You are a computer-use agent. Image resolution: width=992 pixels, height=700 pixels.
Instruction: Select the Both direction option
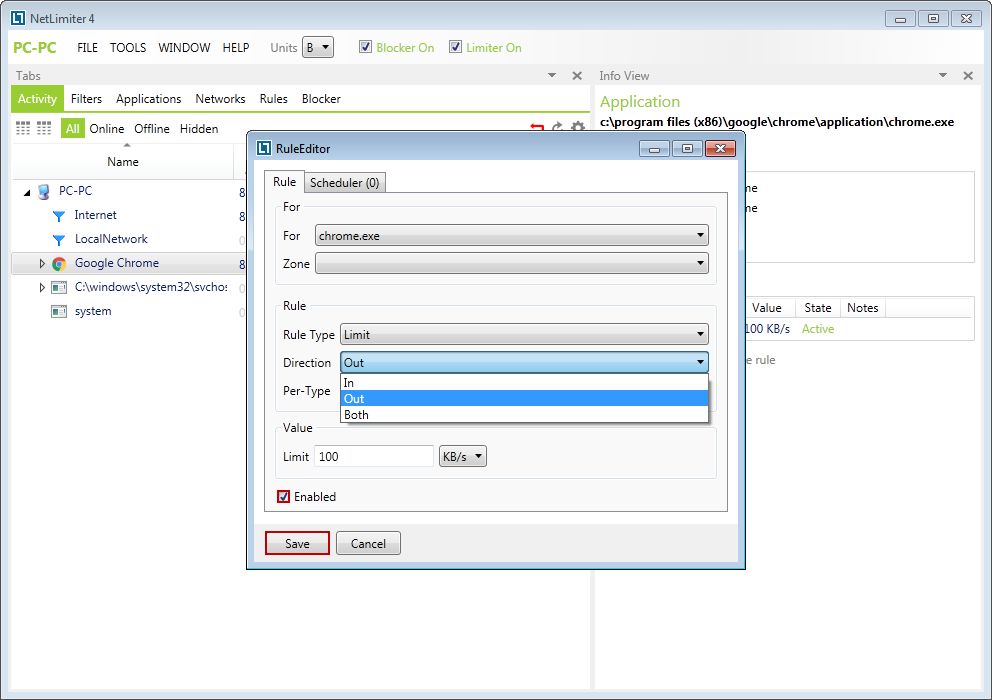click(524, 415)
